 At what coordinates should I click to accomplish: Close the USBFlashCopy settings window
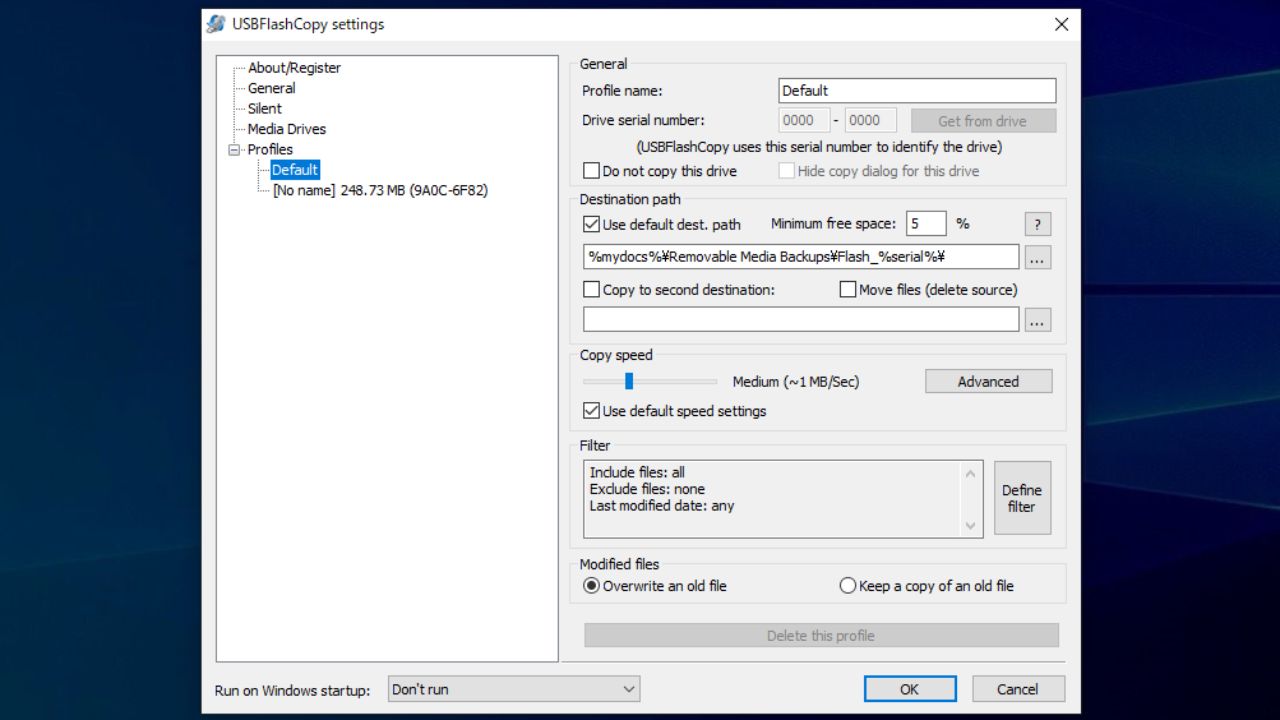(x=1061, y=24)
